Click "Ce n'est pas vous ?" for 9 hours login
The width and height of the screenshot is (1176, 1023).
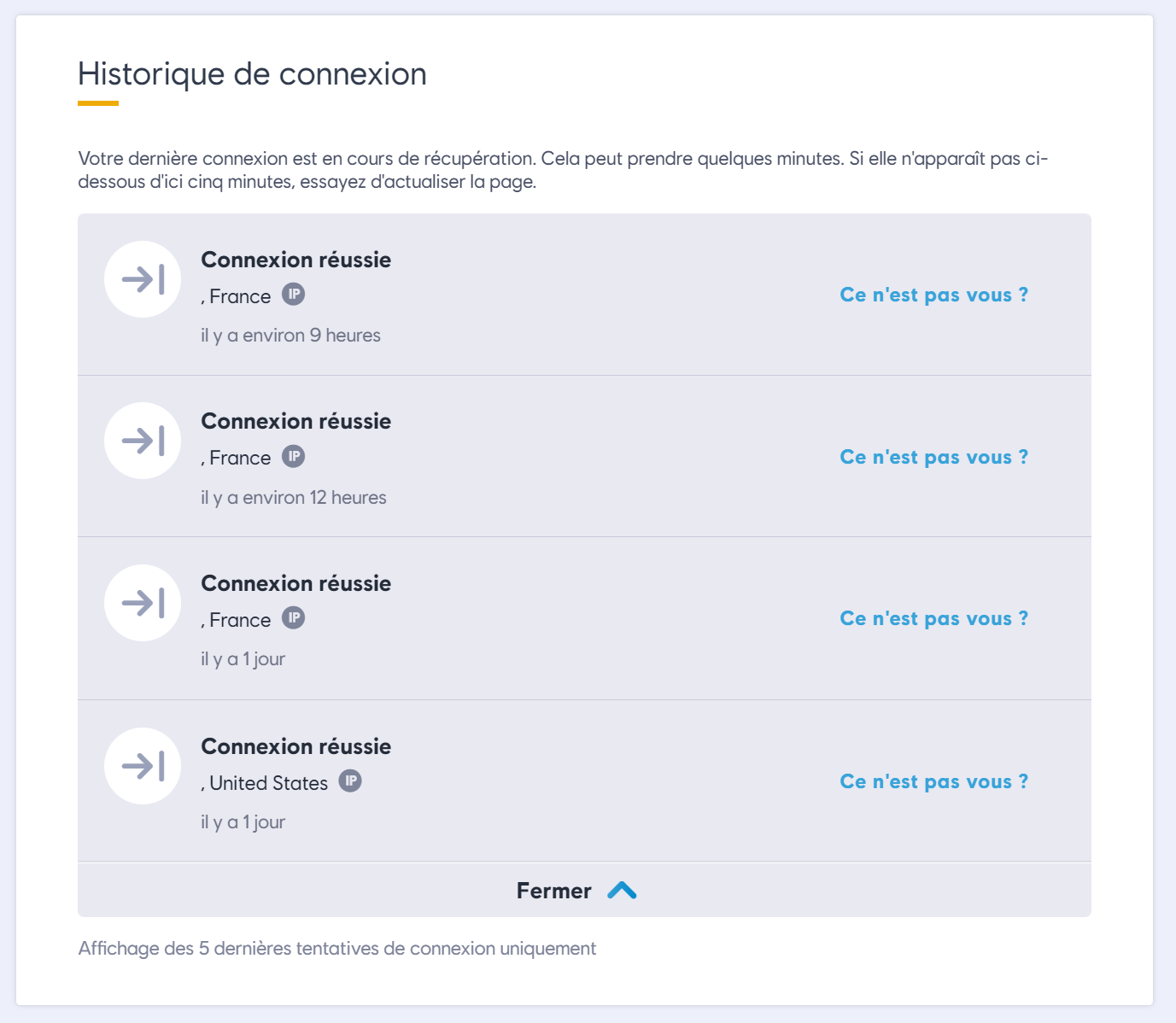(x=933, y=295)
